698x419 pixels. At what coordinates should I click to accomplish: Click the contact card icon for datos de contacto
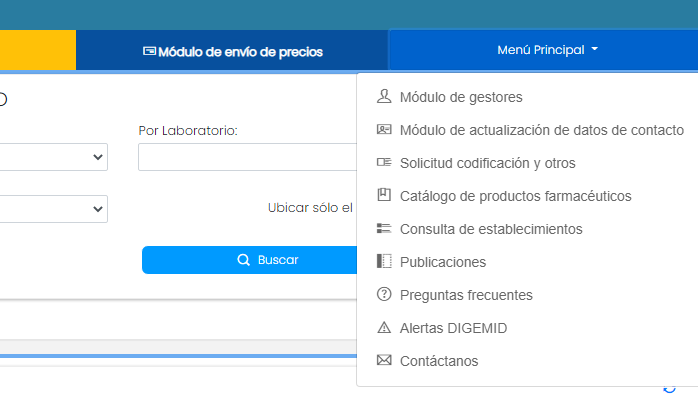[384, 130]
